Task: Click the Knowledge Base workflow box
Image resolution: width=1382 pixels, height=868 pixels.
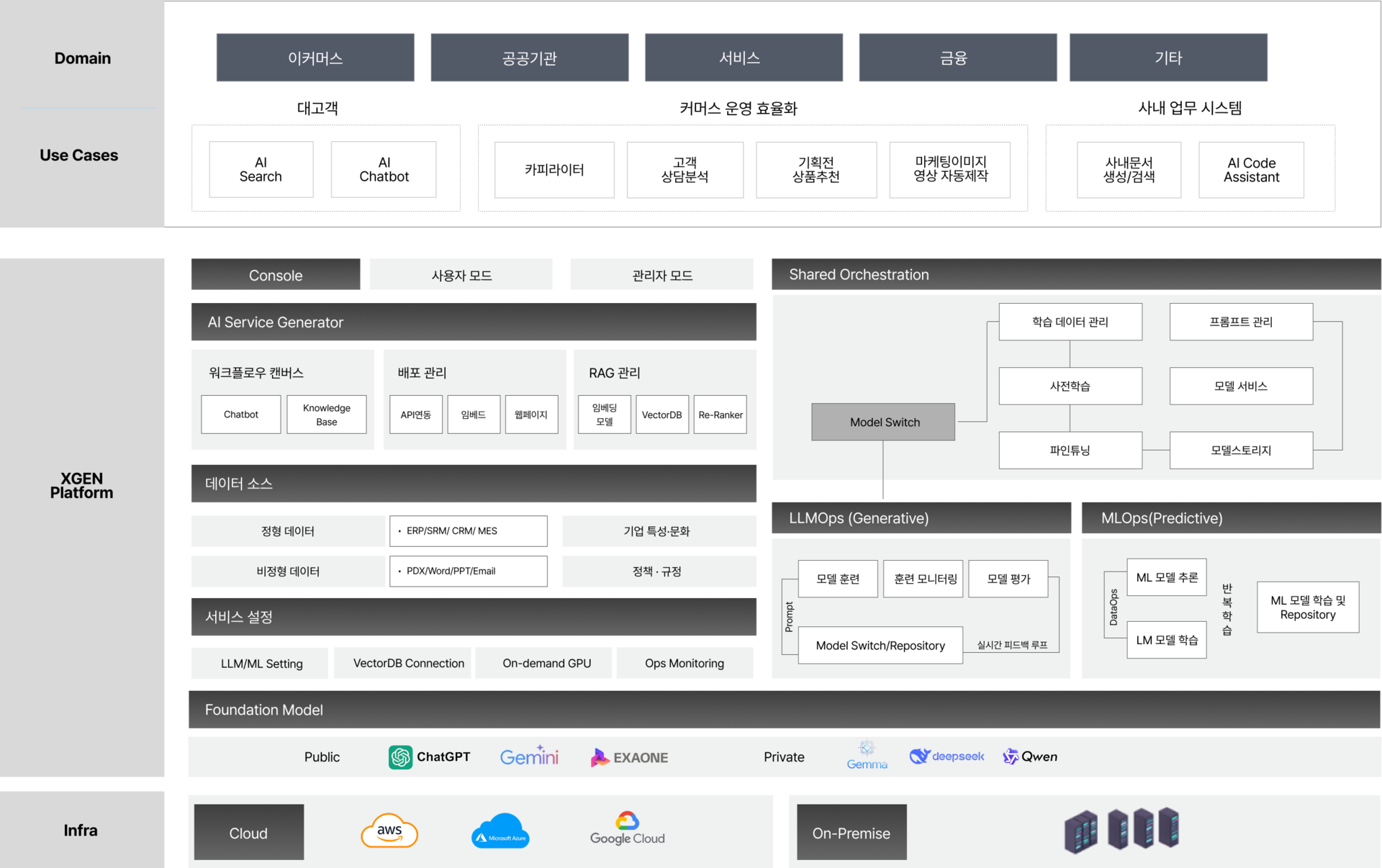Action: click(x=326, y=415)
